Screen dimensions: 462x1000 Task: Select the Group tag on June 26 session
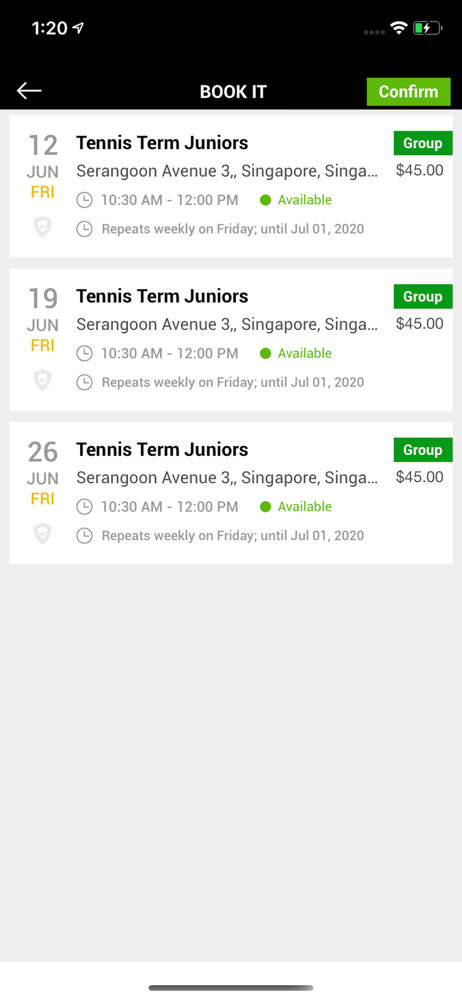(x=422, y=450)
